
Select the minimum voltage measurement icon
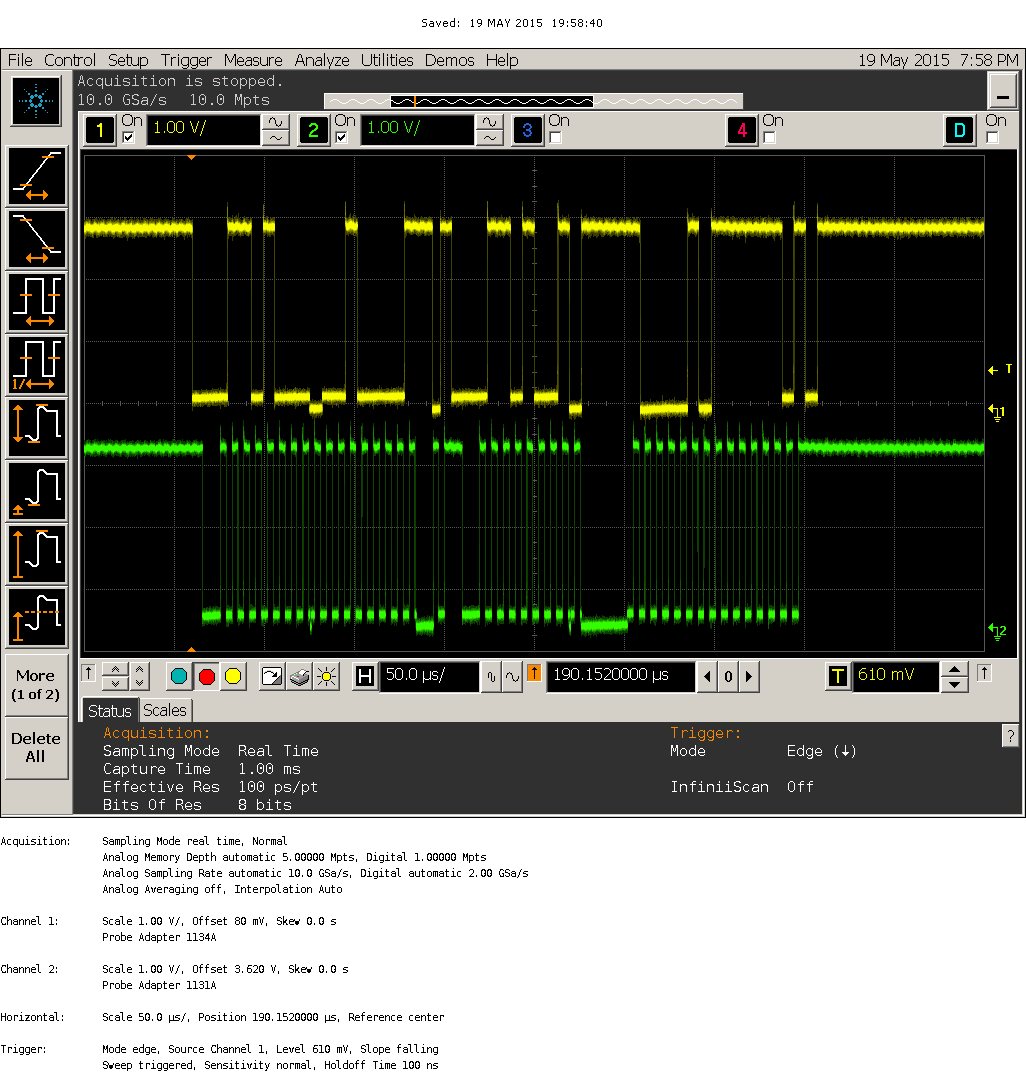pyautogui.click(x=37, y=491)
